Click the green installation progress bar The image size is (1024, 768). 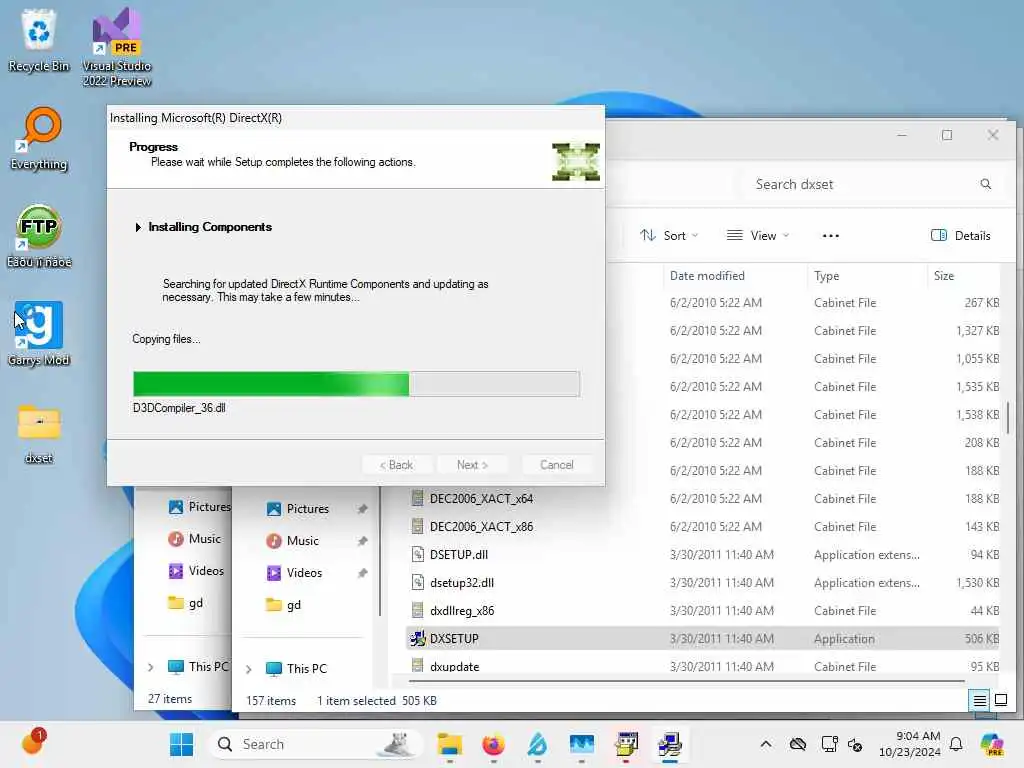click(357, 384)
